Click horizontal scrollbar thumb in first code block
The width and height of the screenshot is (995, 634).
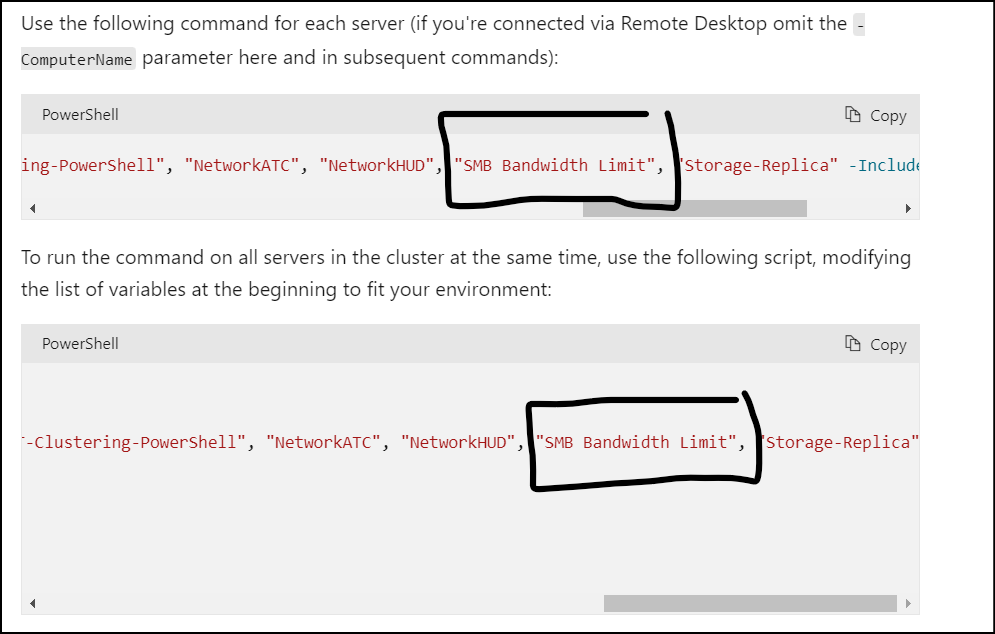tap(695, 208)
